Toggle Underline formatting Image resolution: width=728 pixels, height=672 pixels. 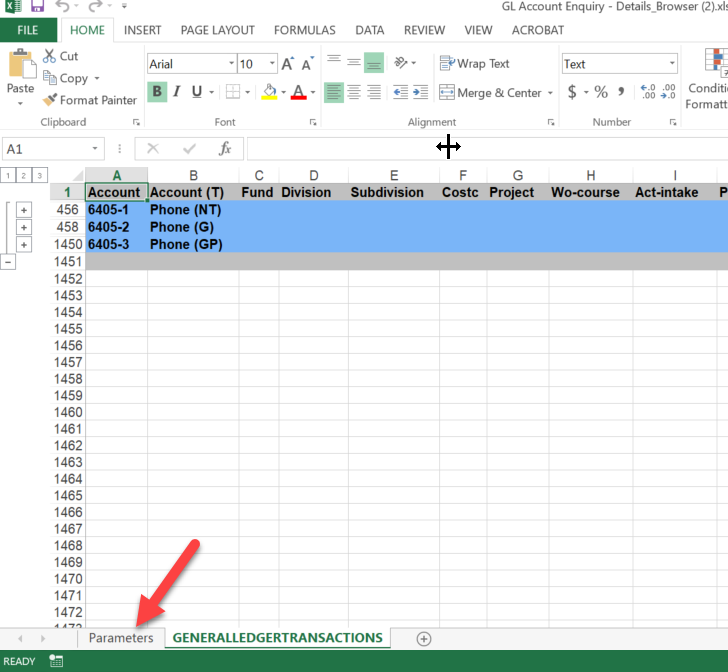[x=197, y=92]
